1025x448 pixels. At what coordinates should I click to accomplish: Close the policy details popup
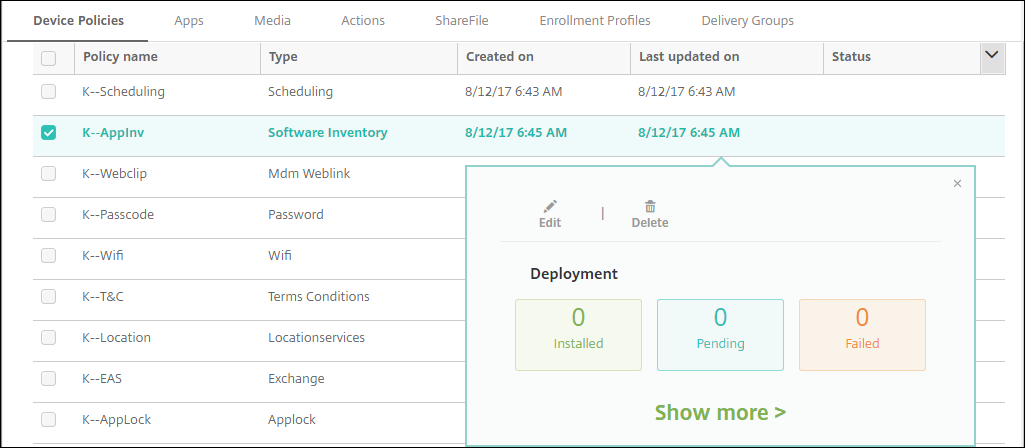[957, 183]
